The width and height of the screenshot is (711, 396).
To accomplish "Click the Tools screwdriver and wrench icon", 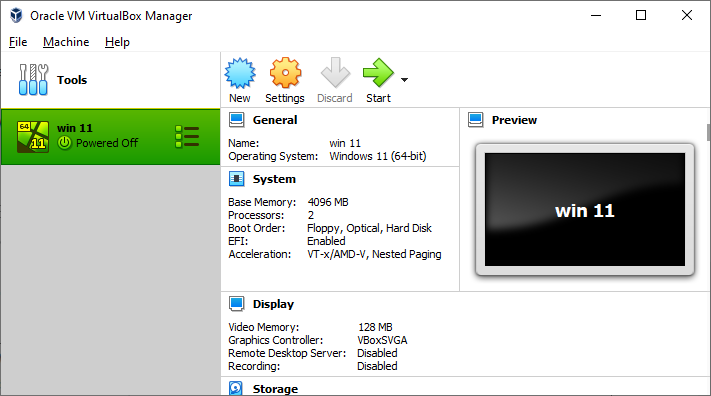I will 33,79.
